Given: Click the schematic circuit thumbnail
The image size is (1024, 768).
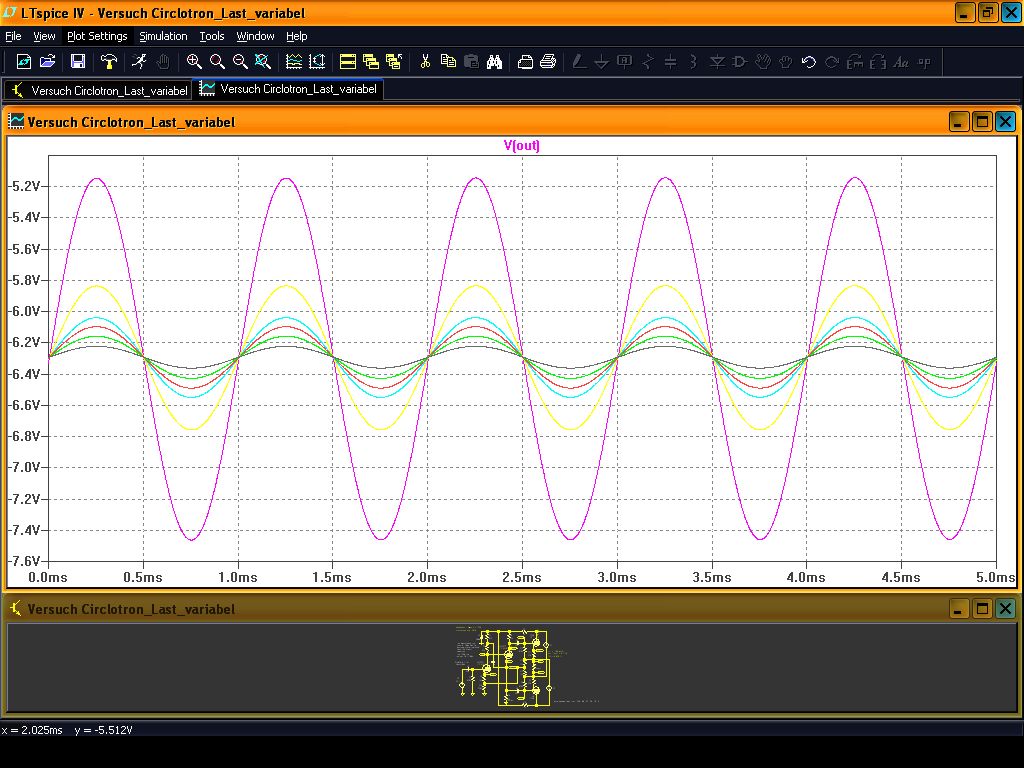Looking at the screenshot, I should [512, 667].
